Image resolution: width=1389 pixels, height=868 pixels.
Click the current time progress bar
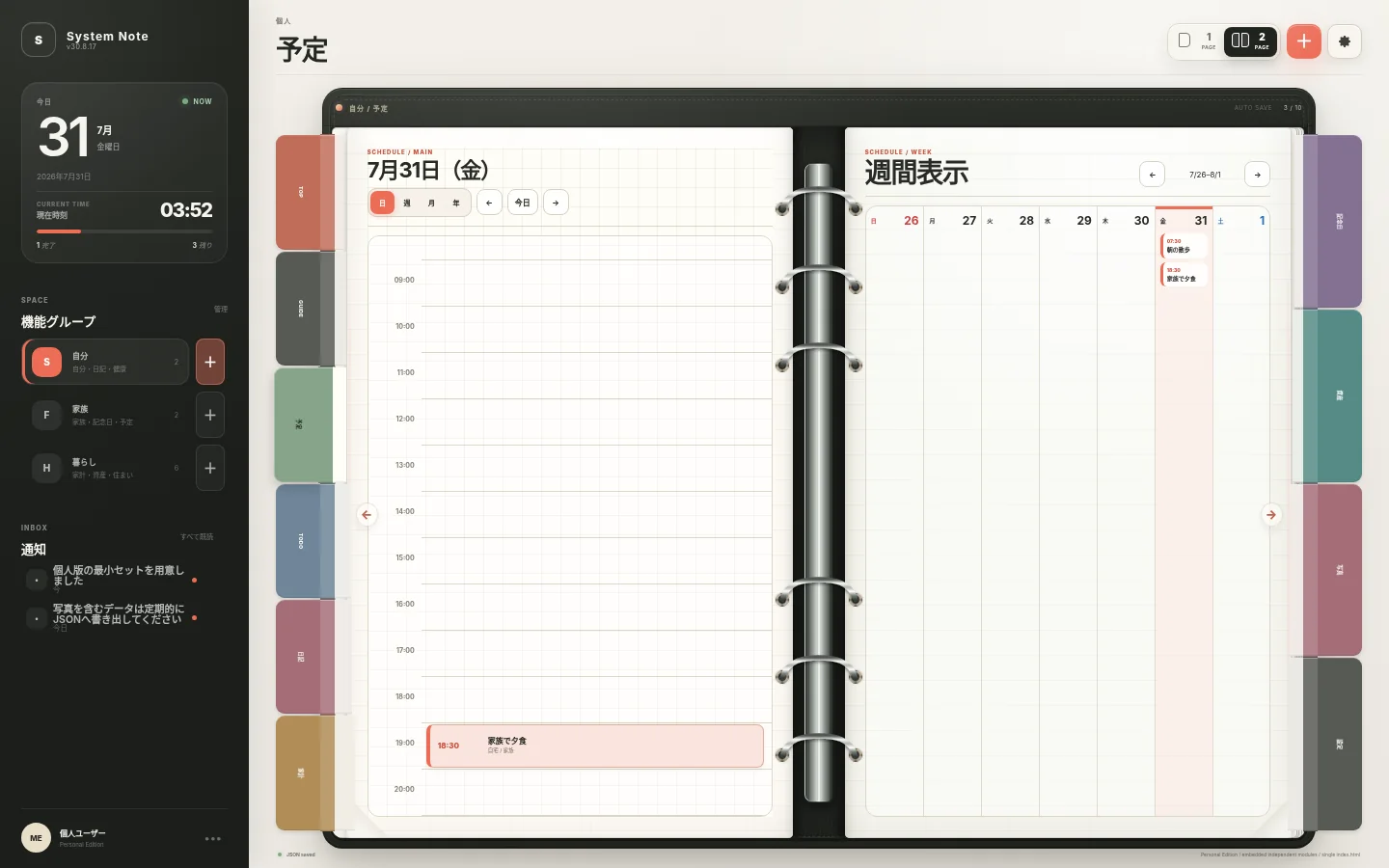click(124, 231)
